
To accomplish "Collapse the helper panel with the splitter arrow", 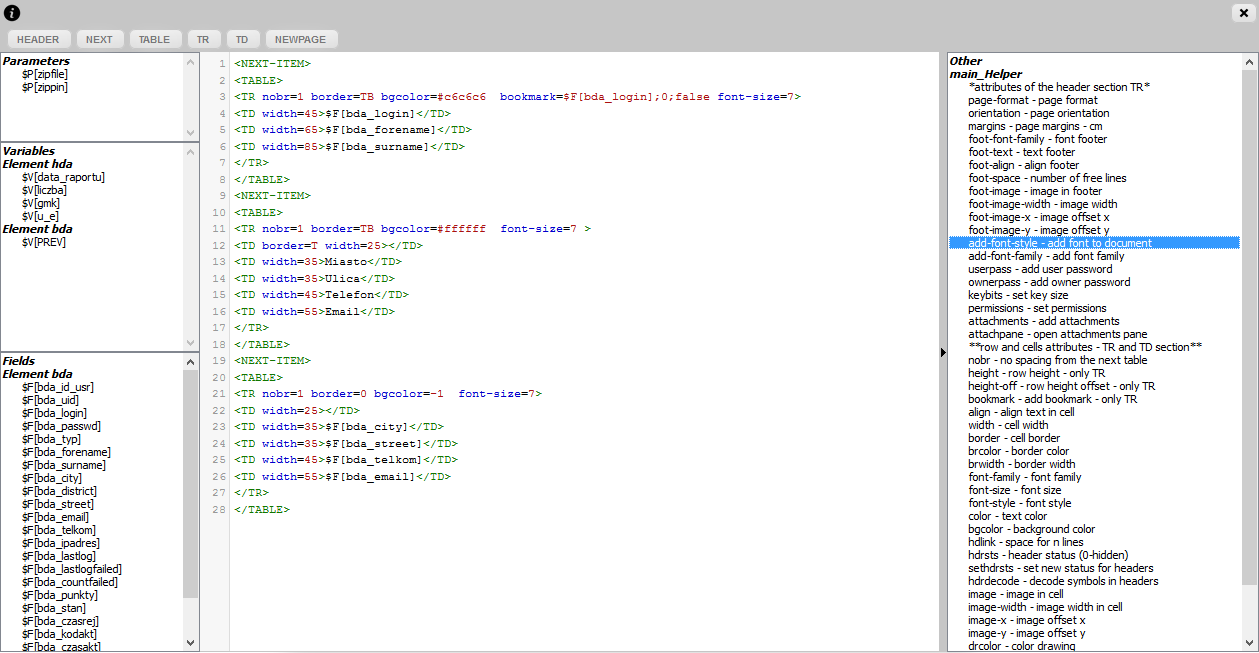I will [x=942, y=352].
